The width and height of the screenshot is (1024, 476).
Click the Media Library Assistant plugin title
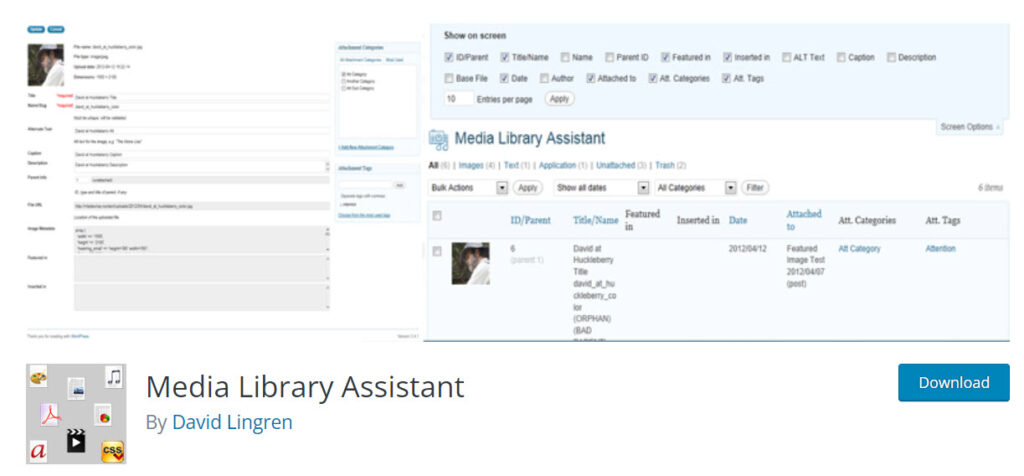pyautogui.click(x=305, y=387)
